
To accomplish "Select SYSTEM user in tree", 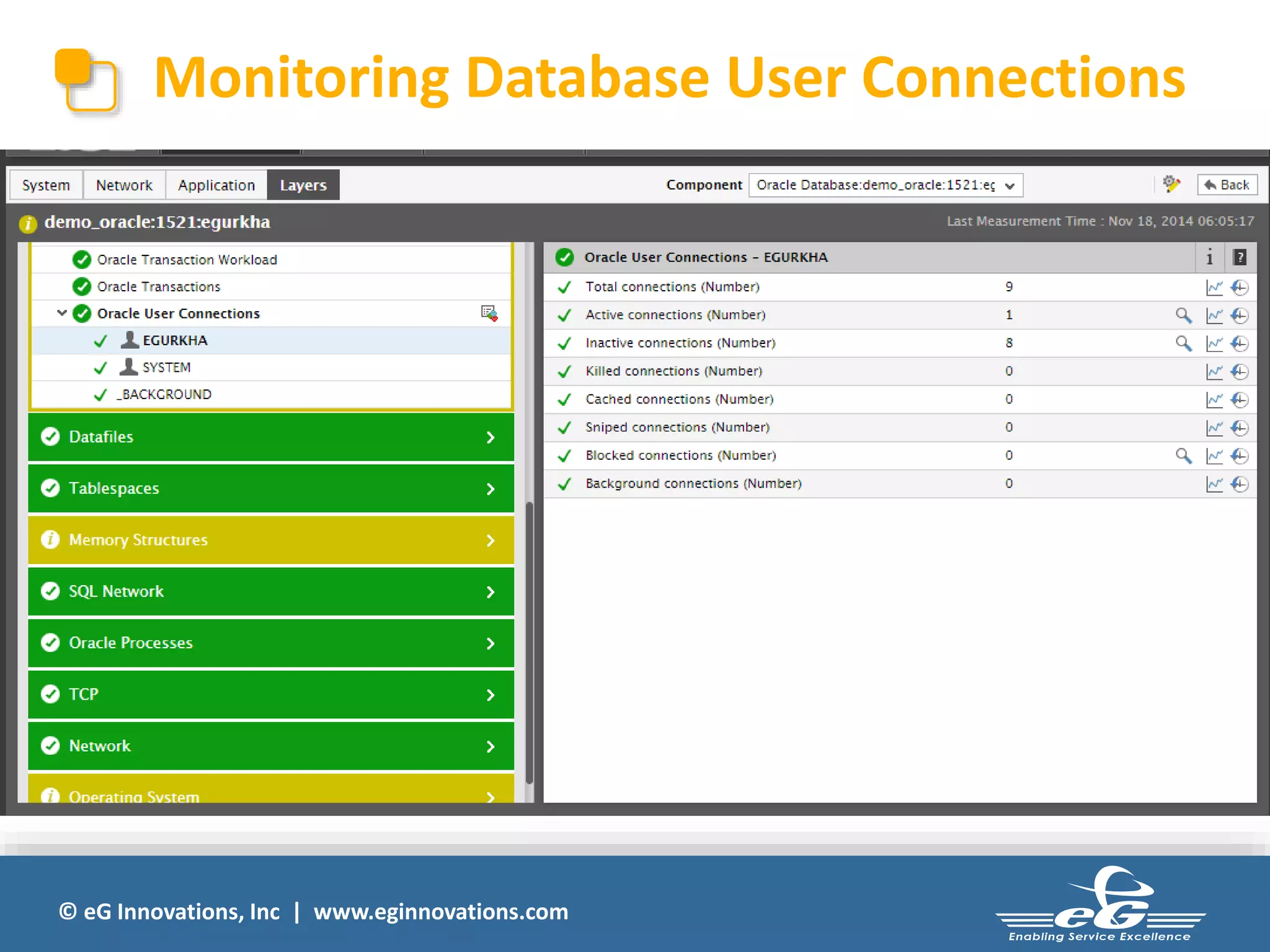I will [271, 368].
